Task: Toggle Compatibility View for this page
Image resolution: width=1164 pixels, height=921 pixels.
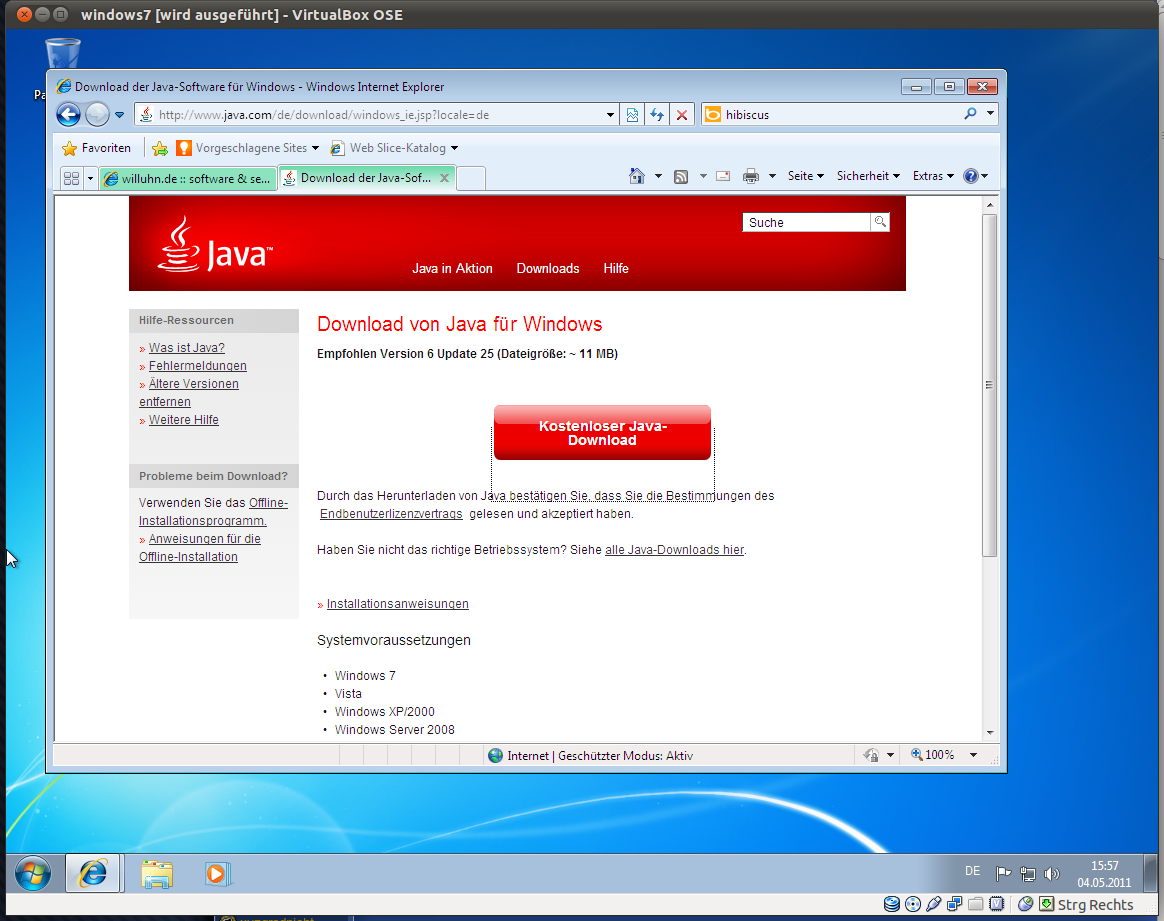Action: click(x=632, y=115)
